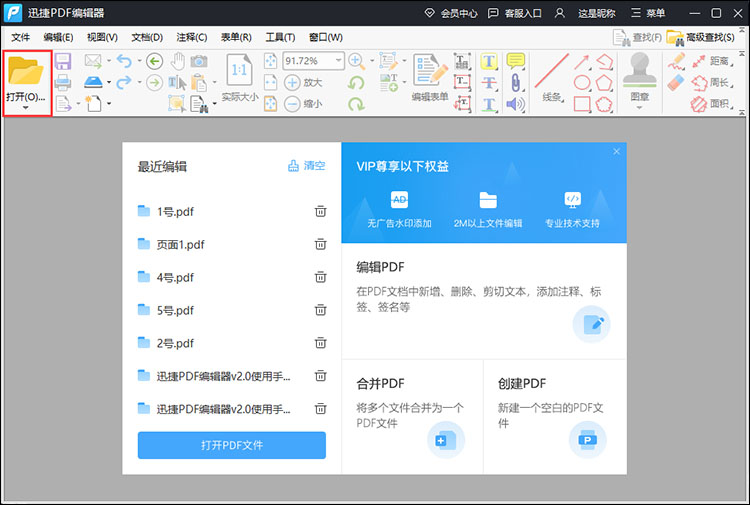Click the paperclip file attachment icon

tap(515, 83)
